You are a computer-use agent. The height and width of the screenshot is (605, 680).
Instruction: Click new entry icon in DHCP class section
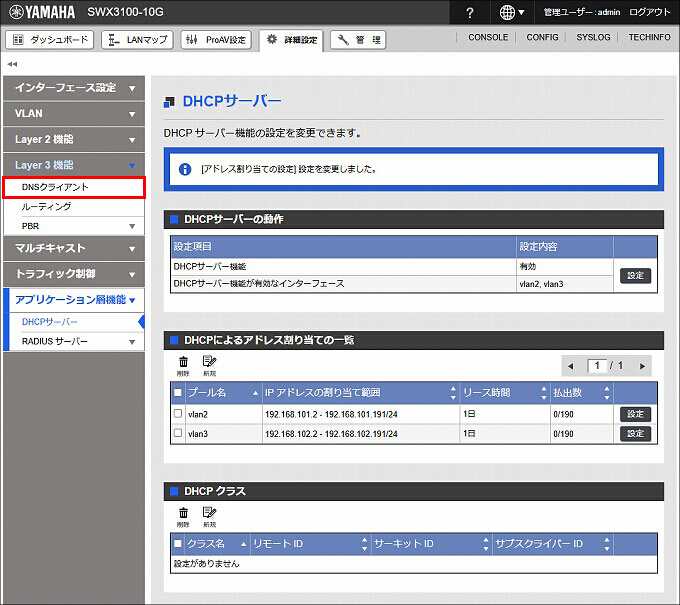(209, 516)
